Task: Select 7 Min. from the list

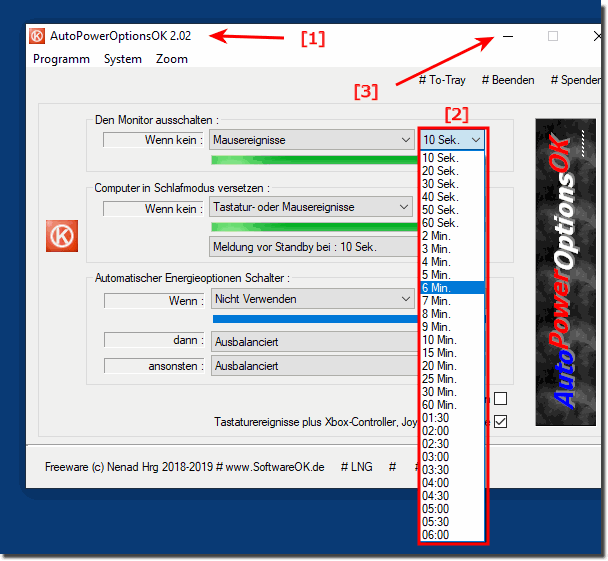Action: click(x=453, y=301)
